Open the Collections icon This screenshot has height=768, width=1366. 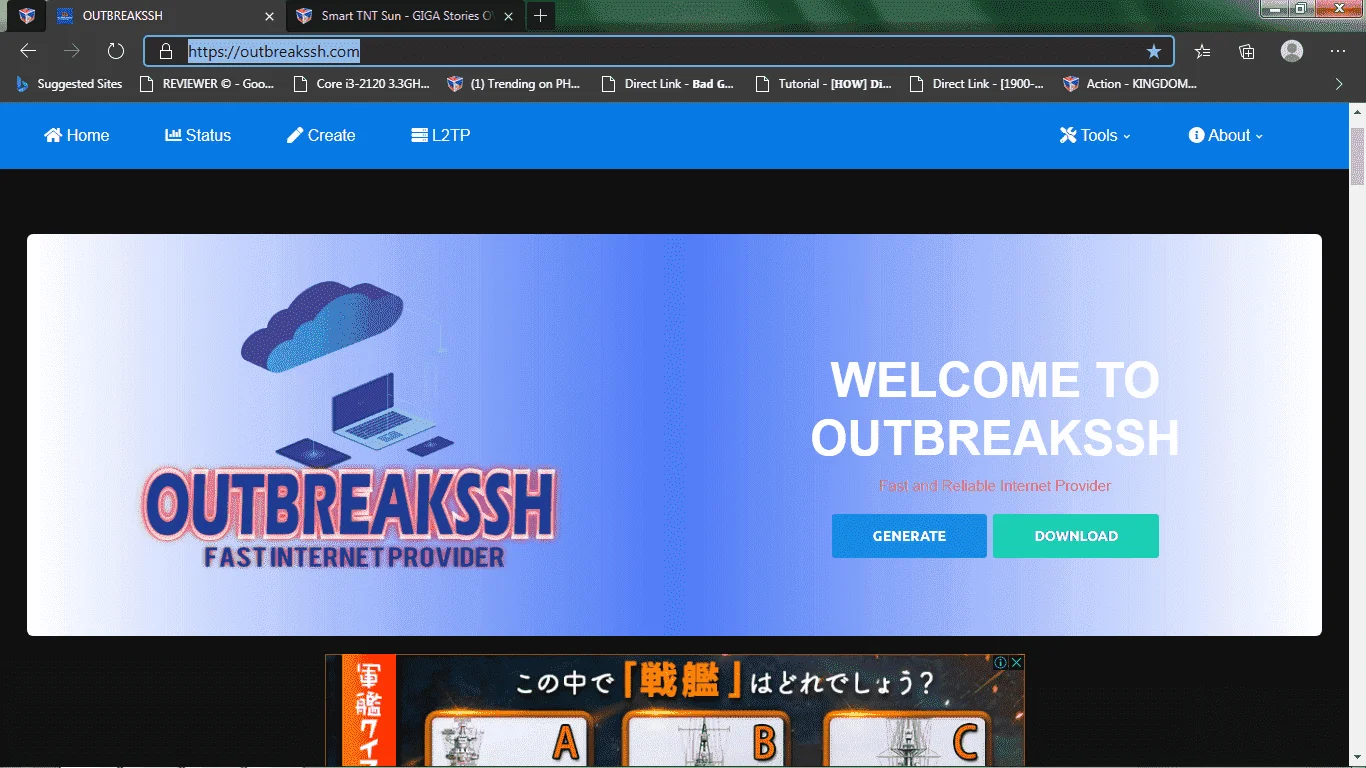[x=1247, y=51]
